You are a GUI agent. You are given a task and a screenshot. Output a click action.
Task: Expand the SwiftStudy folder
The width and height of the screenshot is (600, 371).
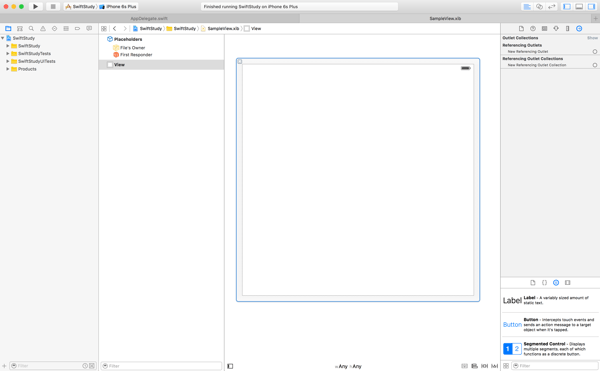[x=8, y=46]
